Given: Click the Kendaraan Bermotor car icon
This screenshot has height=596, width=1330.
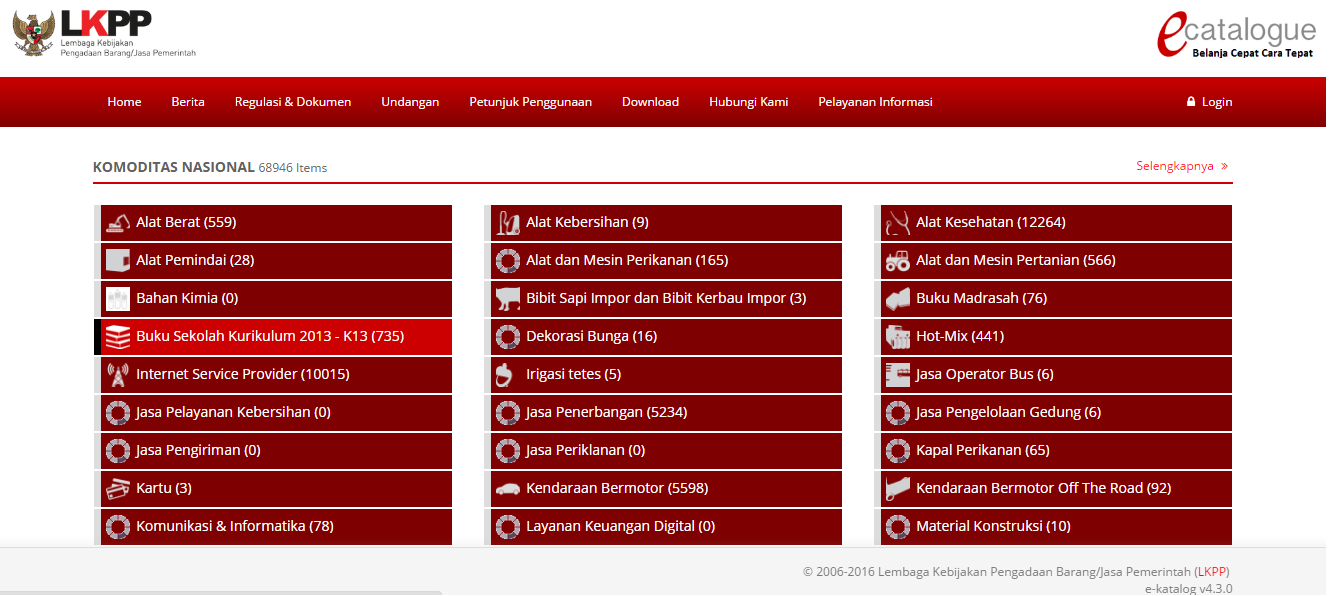Looking at the screenshot, I should pyautogui.click(x=508, y=489).
